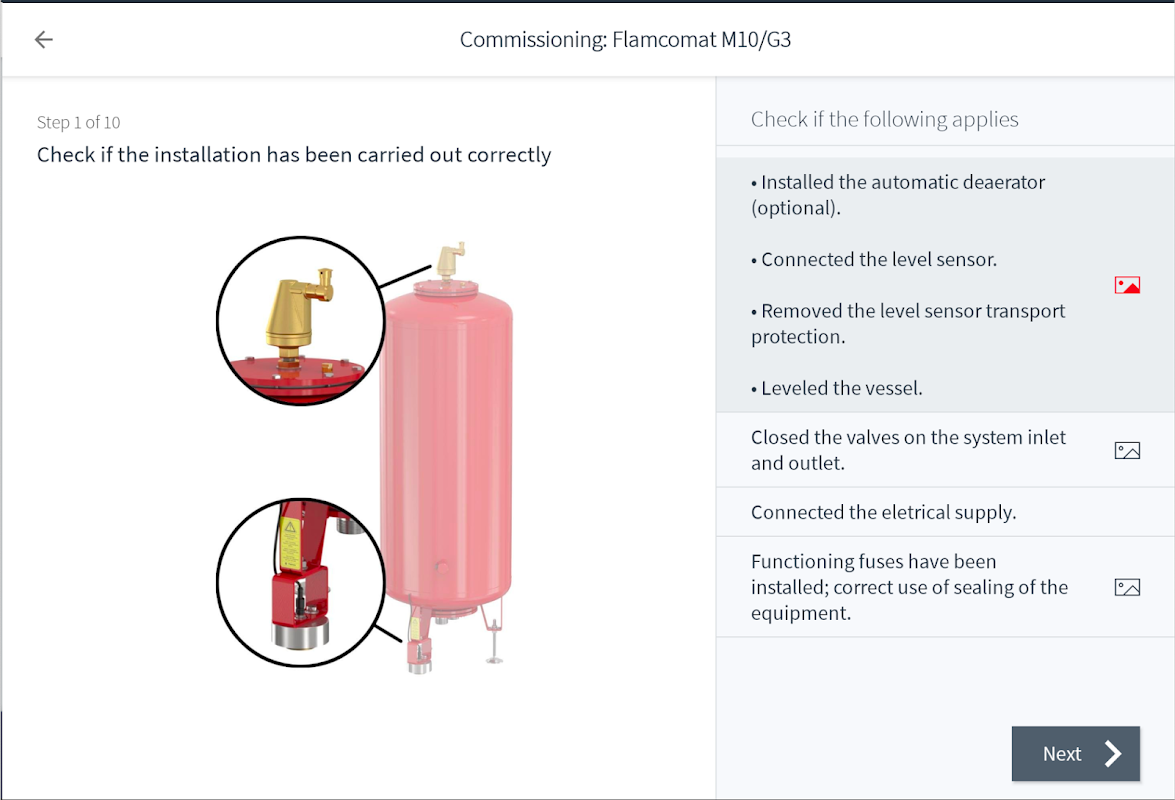
Task: Click the deaerator close-up circle image
Action: click(300, 321)
